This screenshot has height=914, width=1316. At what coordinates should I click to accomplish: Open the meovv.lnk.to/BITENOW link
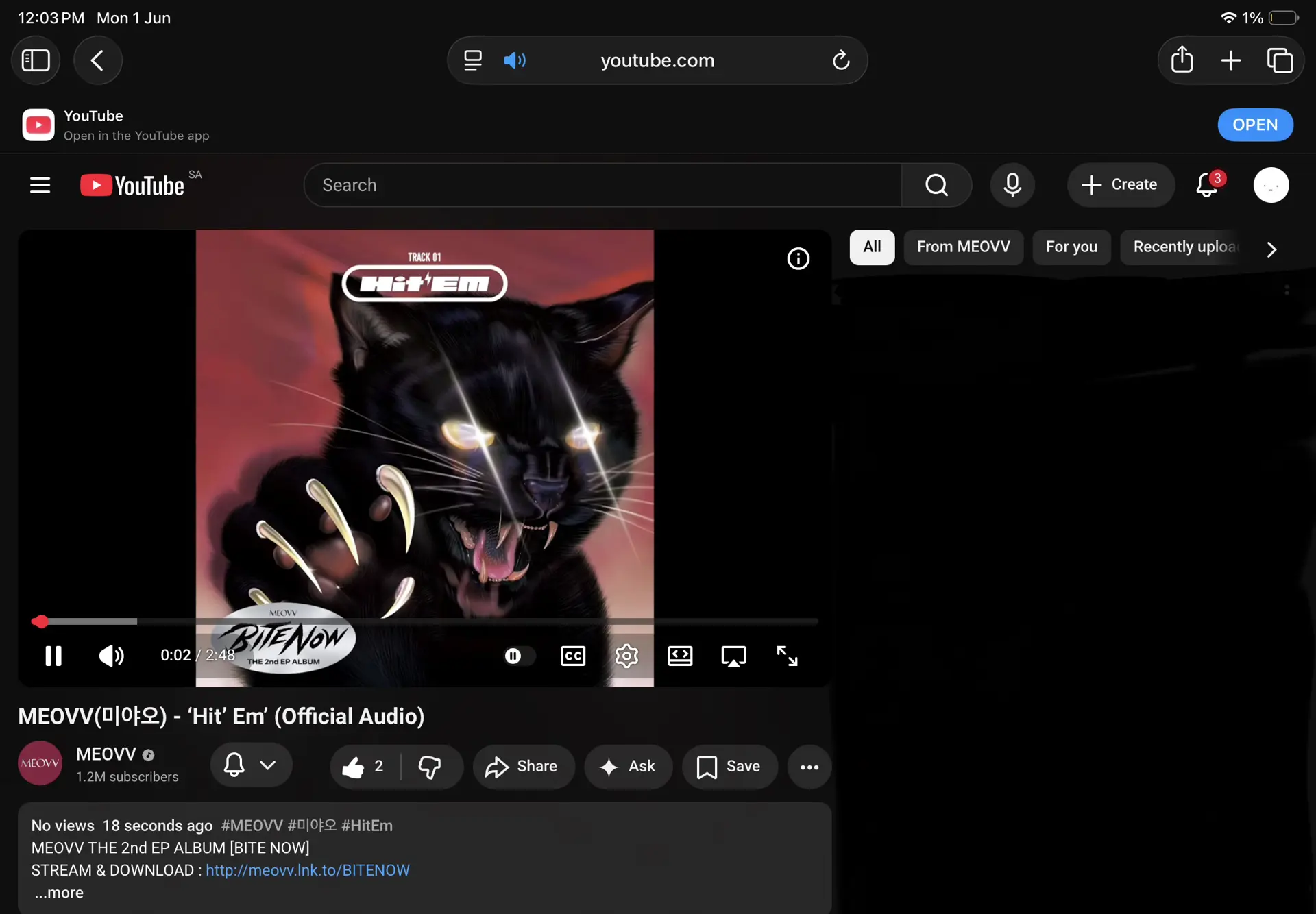(x=308, y=870)
